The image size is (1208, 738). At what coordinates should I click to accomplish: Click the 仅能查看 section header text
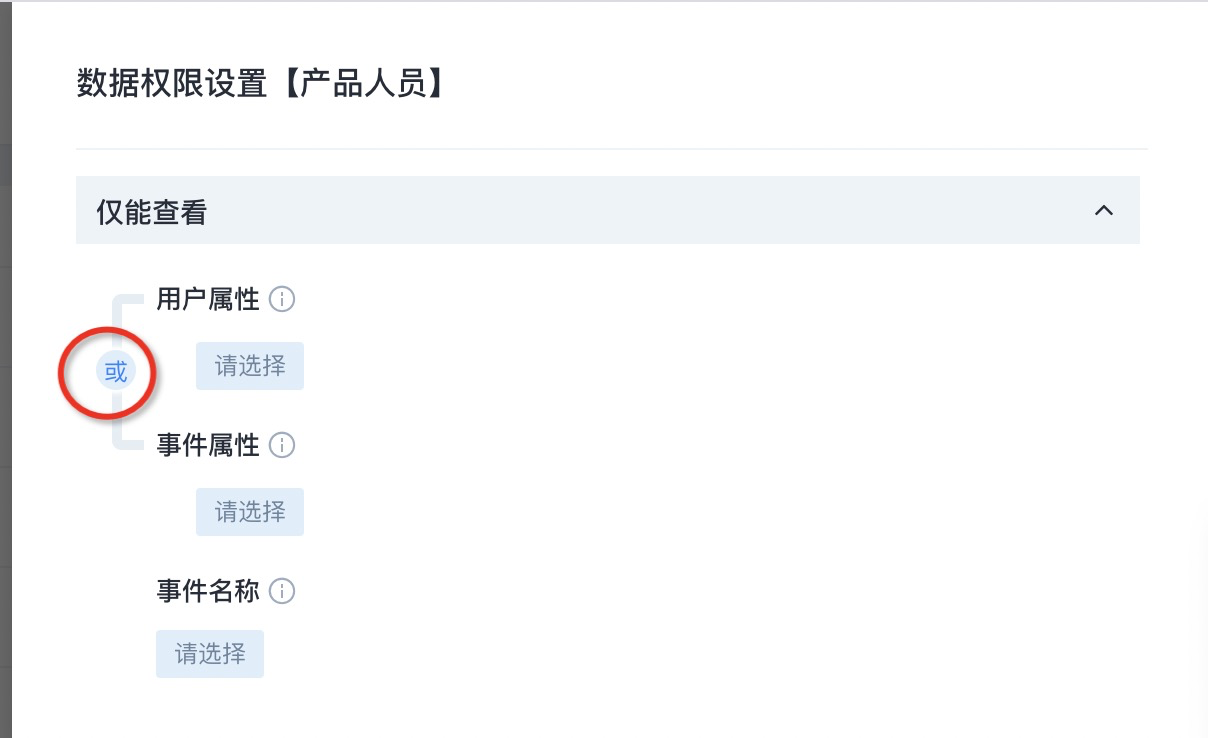[x=151, y=211]
